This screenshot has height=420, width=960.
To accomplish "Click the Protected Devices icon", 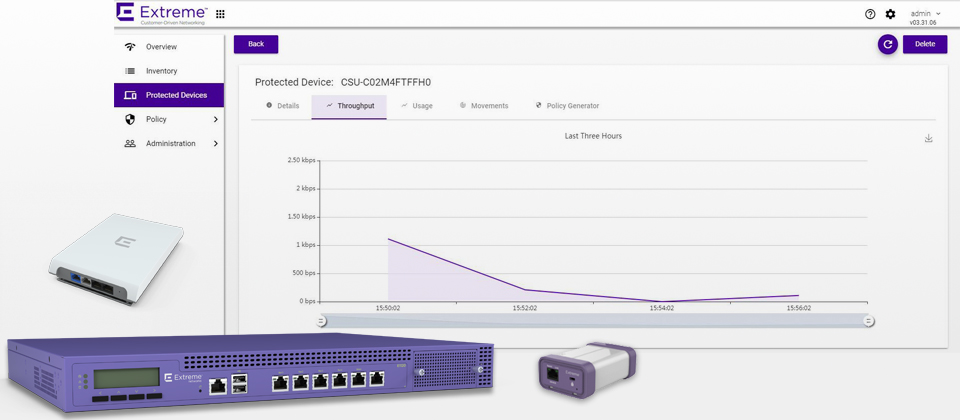I will (130, 95).
